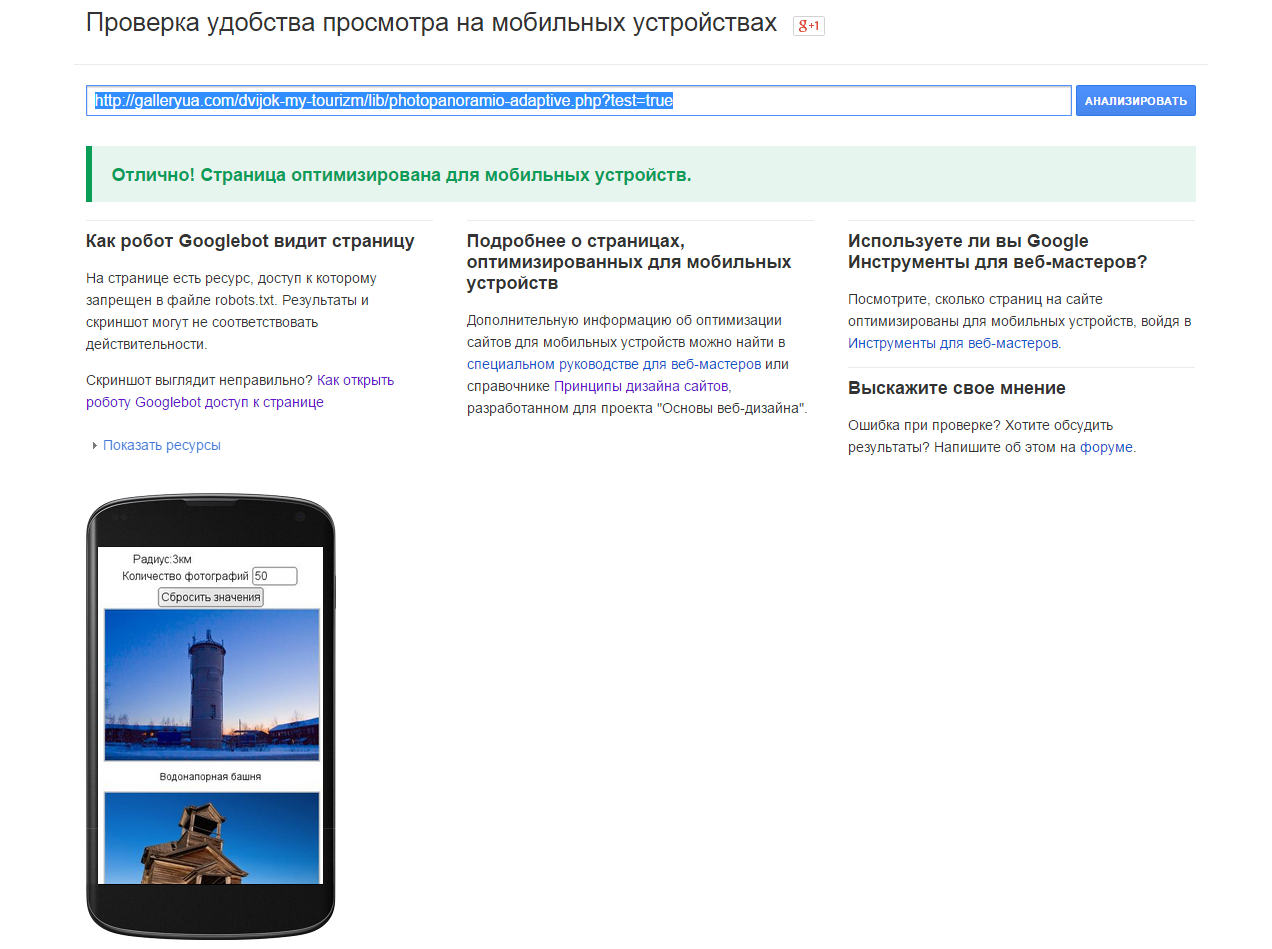Open the Принципы дизайна сайтов link
The height and width of the screenshot is (949, 1272).
tap(642, 386)
